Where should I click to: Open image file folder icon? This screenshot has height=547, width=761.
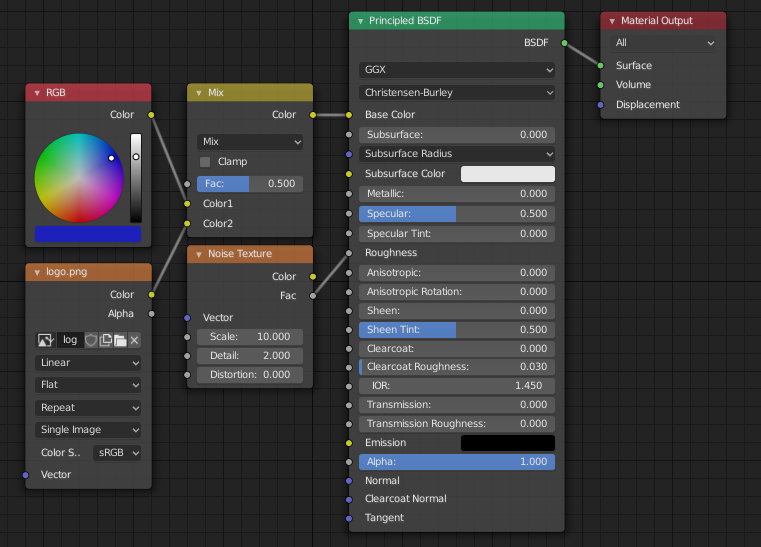click(120, 340)
